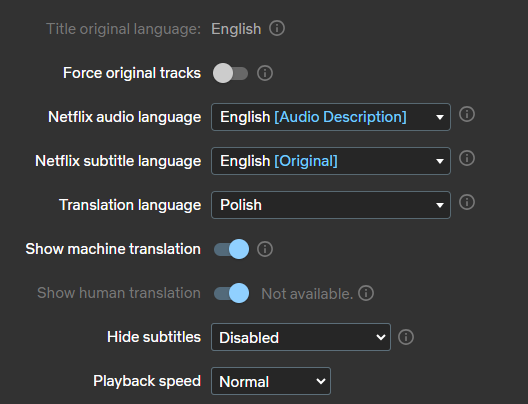Click the Show machine translation label

113,249
